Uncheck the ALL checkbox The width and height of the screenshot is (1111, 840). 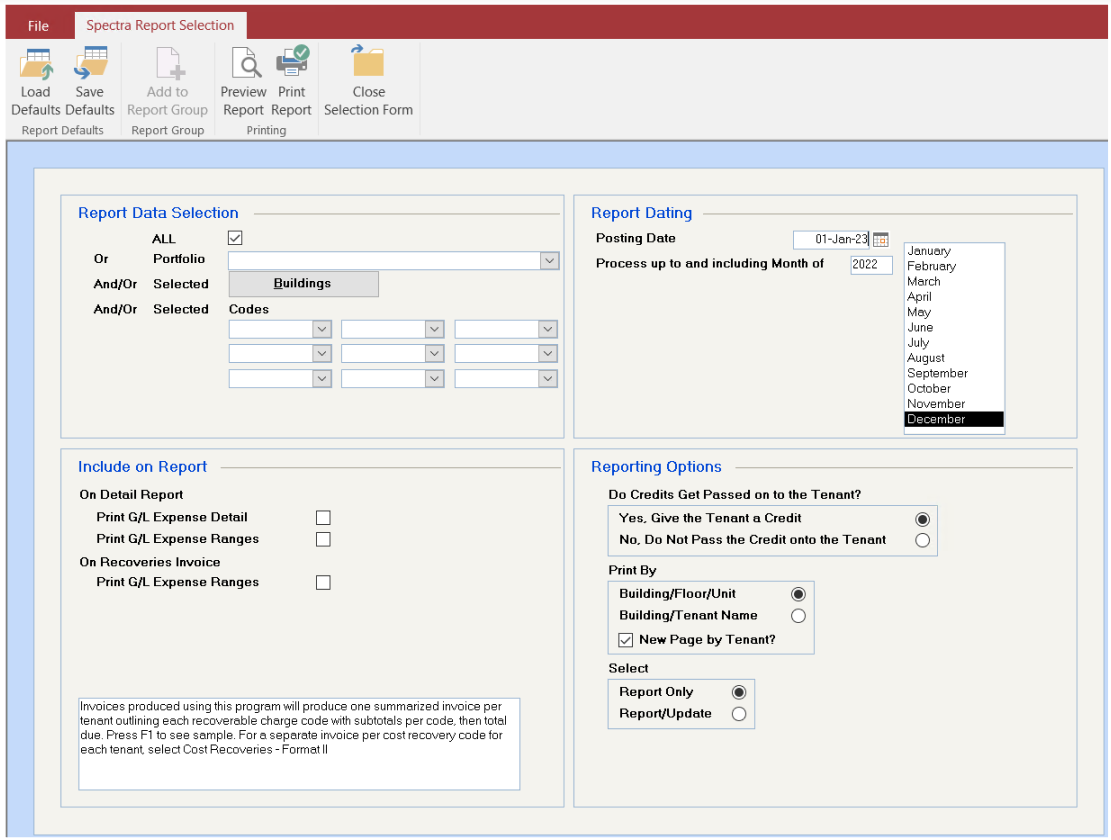pyautogui.click(x=235, y=238)
